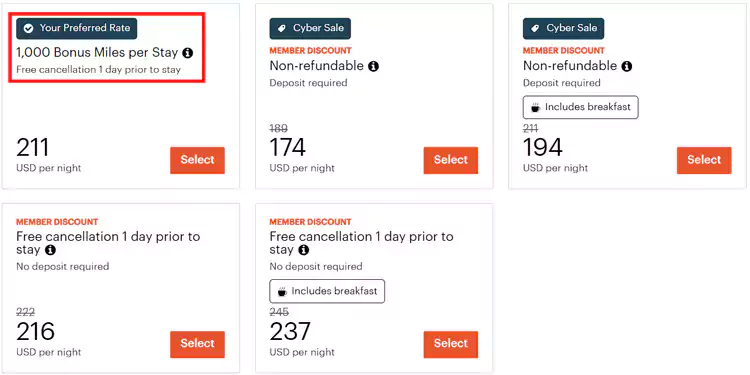Click the 1,000 Bonus Miles per Stay text
Screen dimensions: 750x375
[x=97, y=53]
